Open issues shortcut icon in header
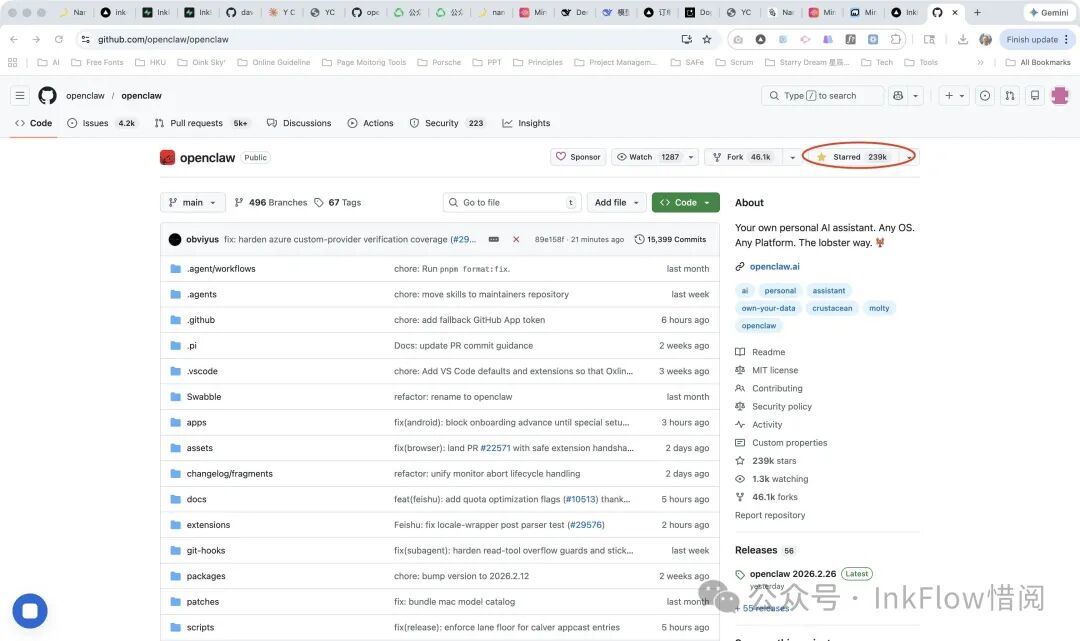 [985, 96]
